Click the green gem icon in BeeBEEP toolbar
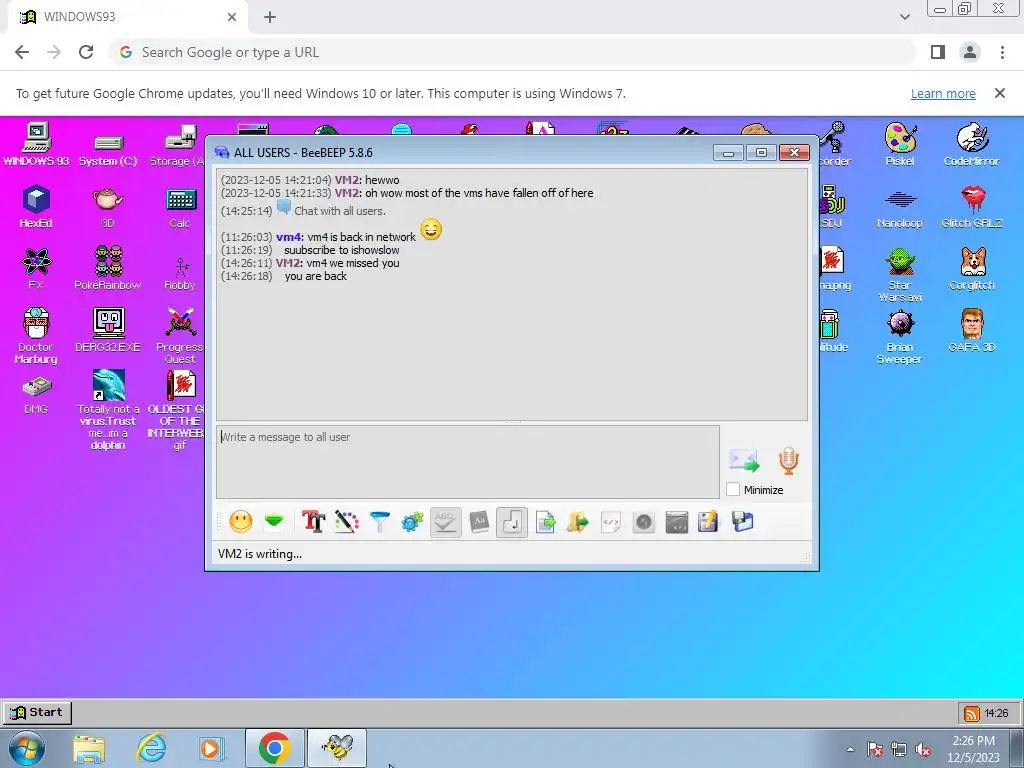Screen dimensions: 1024x768 (x=274, y=521)
